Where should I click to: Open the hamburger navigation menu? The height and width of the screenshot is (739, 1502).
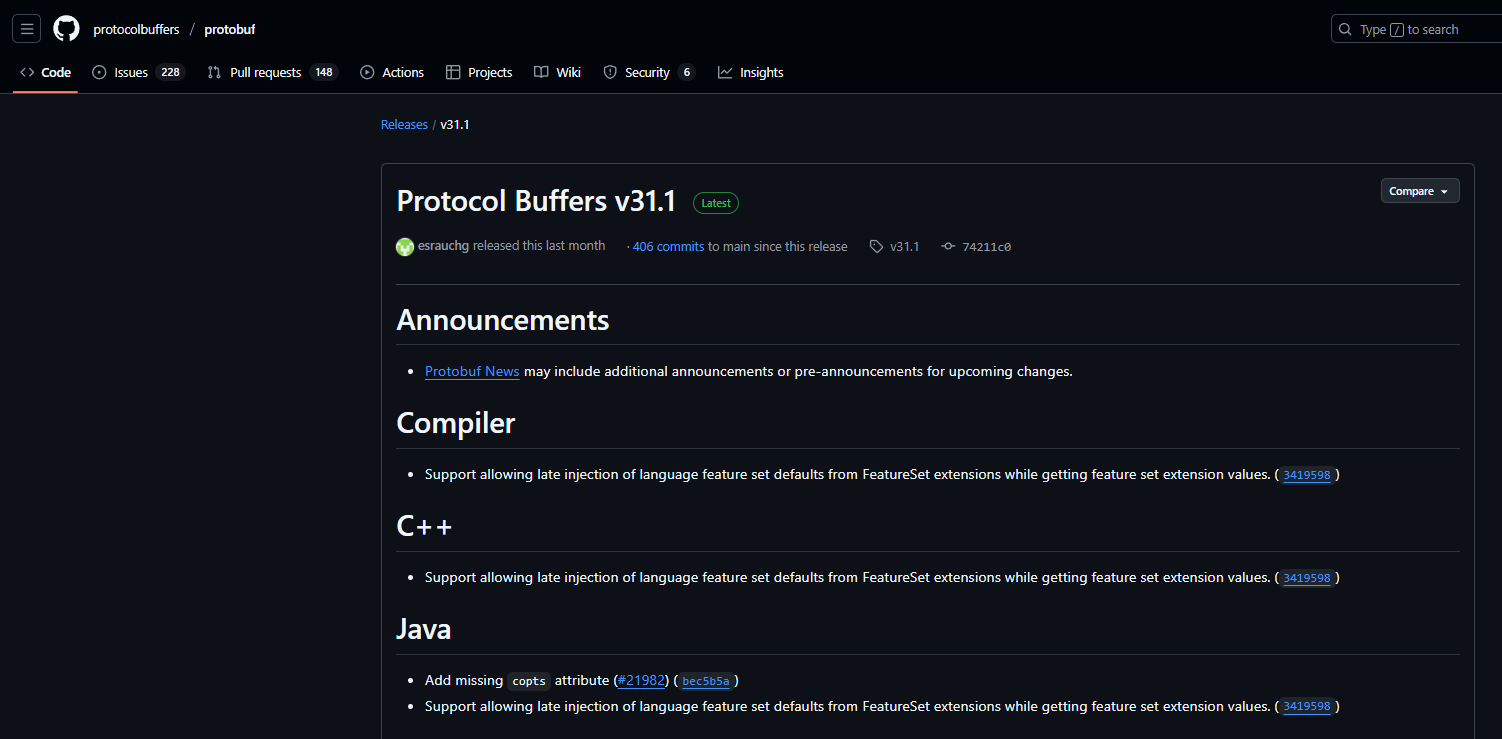tap(27, 29)
